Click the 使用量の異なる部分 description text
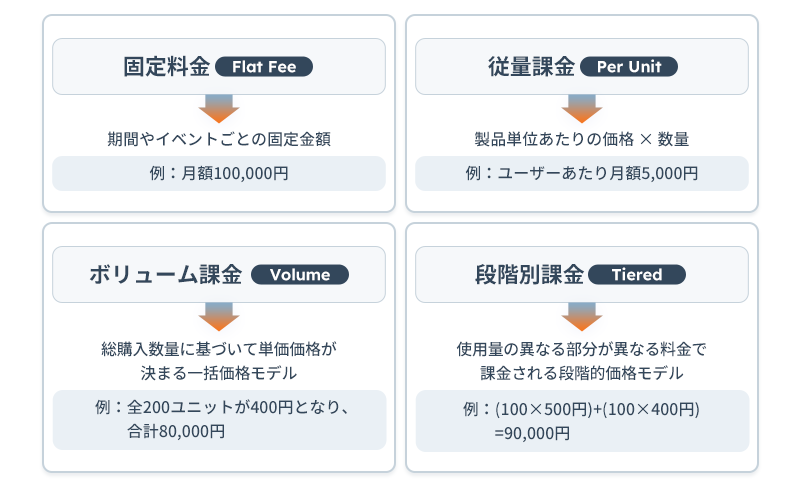The image size is (800, 490). click(581, 350)
